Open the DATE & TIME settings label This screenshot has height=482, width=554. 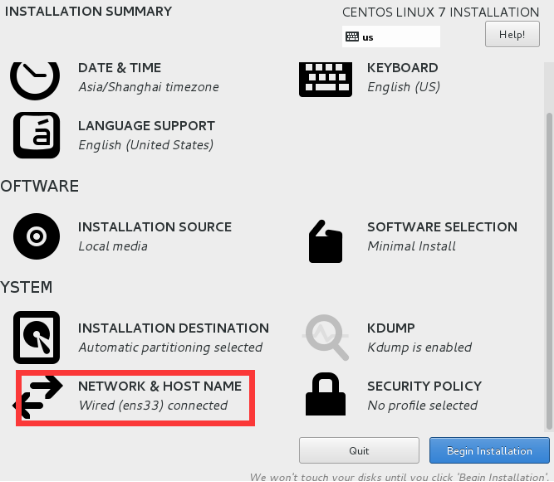click(x=120, y=67)
